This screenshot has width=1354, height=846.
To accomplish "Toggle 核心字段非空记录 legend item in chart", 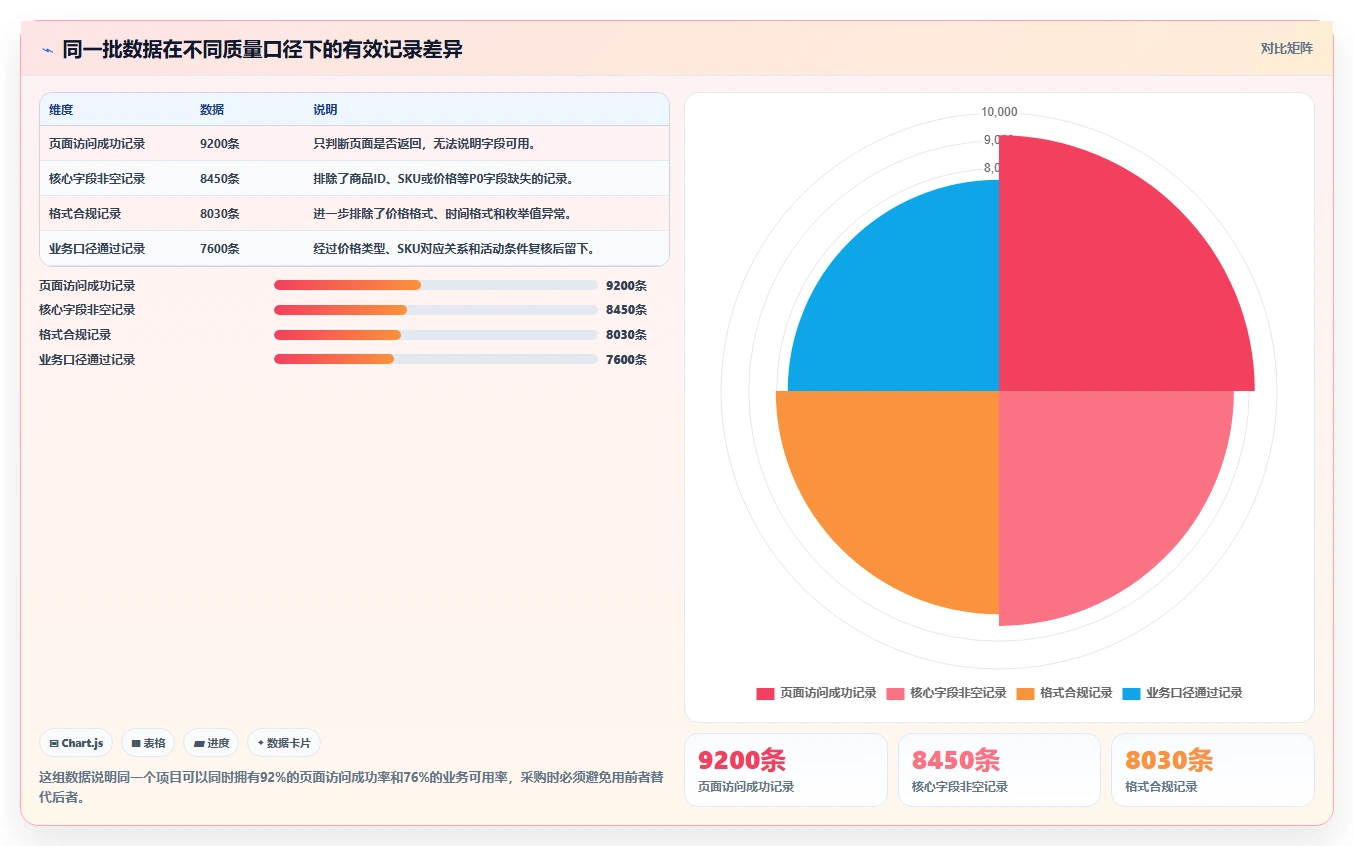I will [x=946, y=693].
